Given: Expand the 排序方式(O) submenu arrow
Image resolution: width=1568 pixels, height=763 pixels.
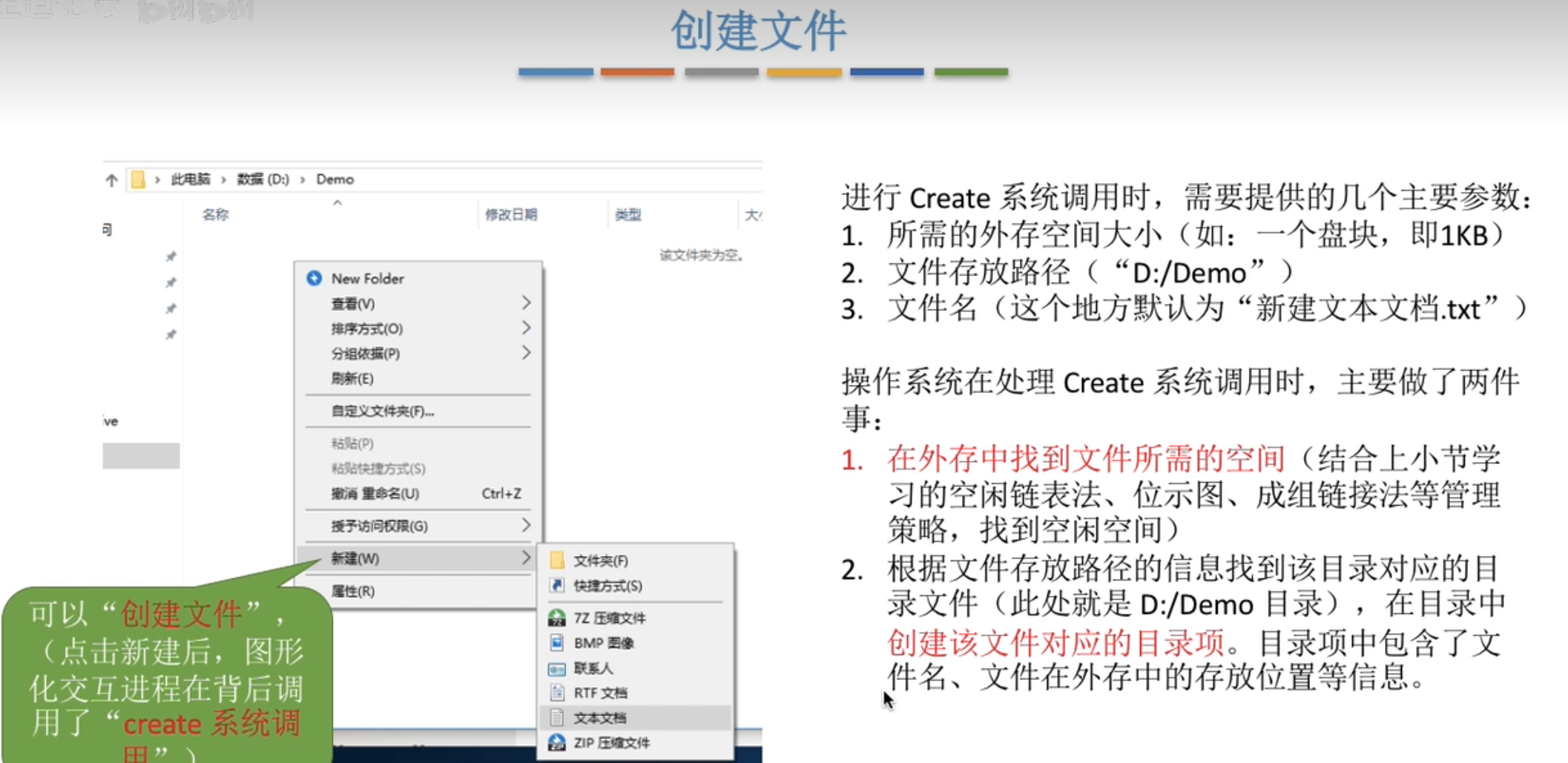Looking at the screenshot, I should [x=526, y=328].
